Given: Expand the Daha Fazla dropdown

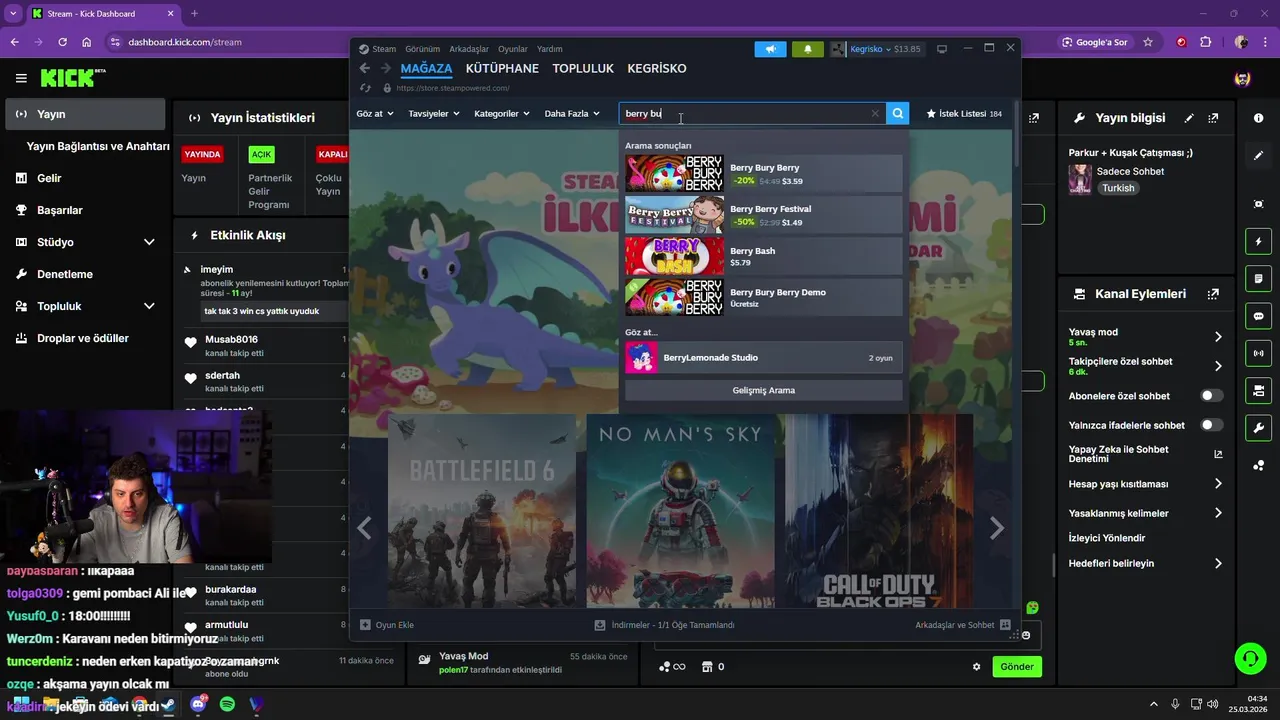Looking at the screenshot, I should 572,113.
